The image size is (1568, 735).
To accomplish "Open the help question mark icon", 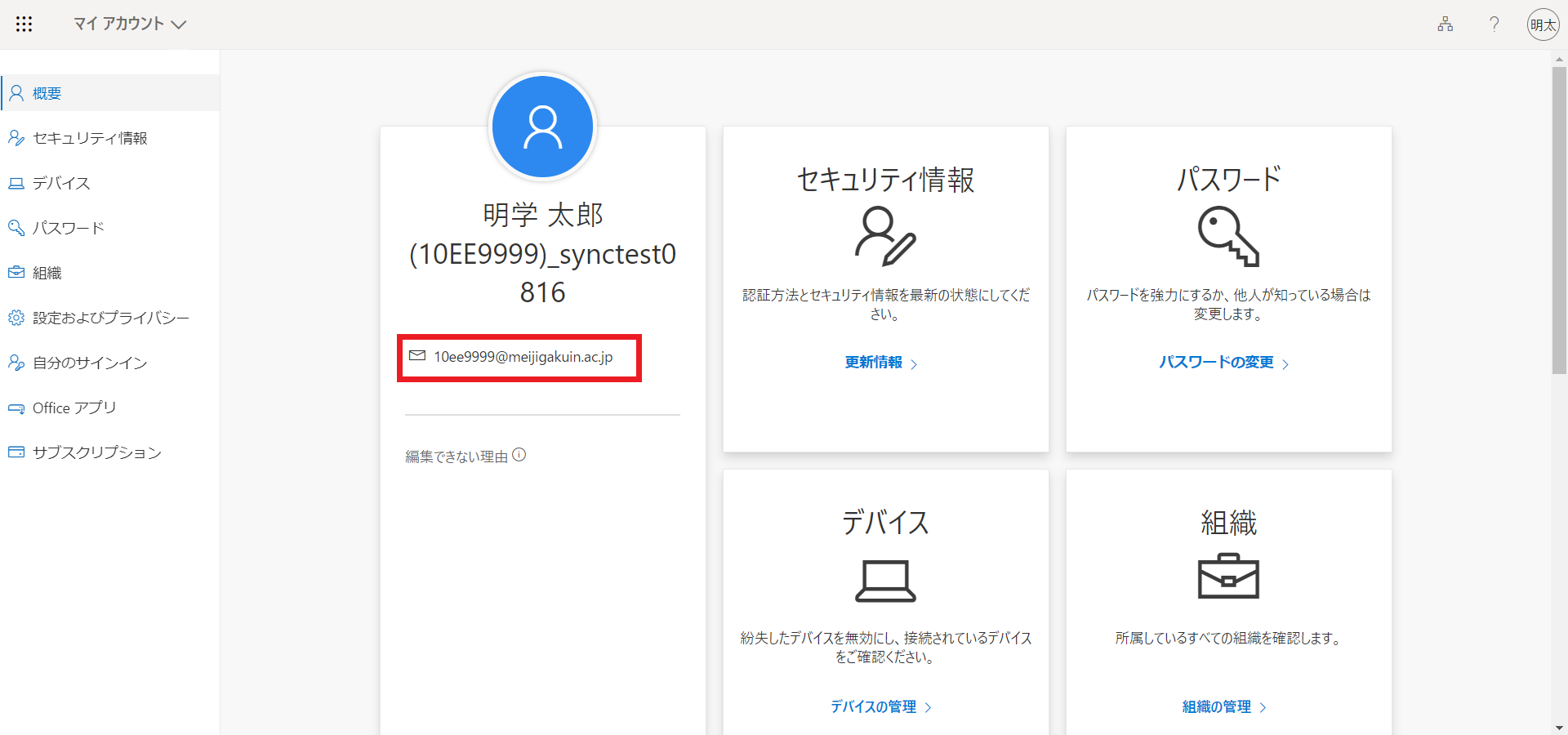I will (1494, 24).
